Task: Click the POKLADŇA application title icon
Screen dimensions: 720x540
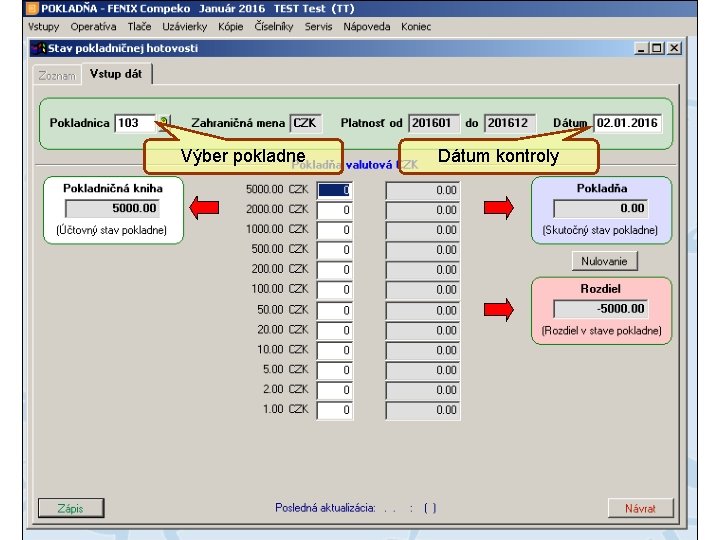Action: [32, 8]
